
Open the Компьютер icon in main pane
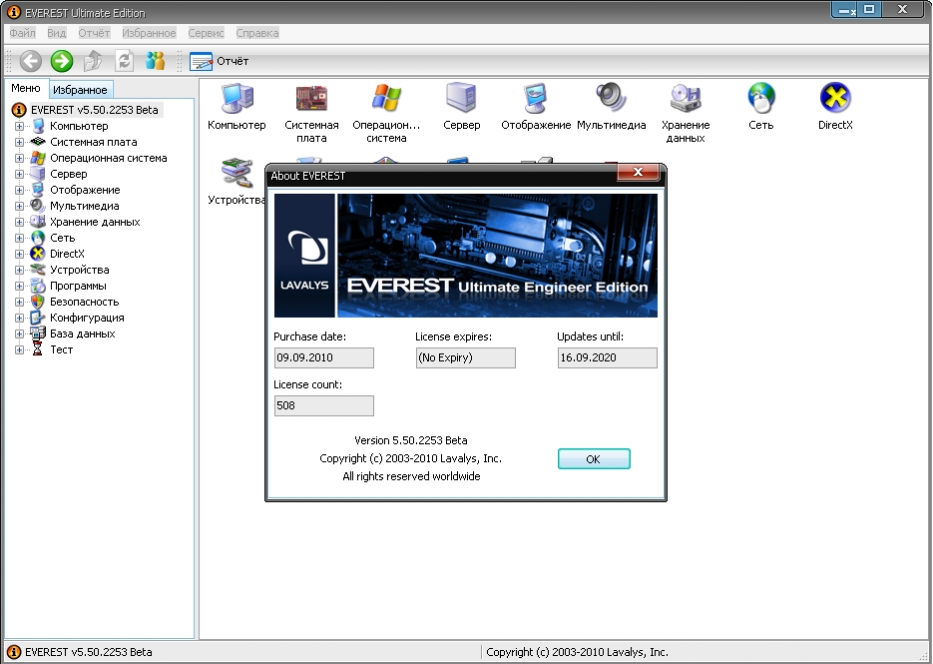pyautogui.click(x=237, y=100)
